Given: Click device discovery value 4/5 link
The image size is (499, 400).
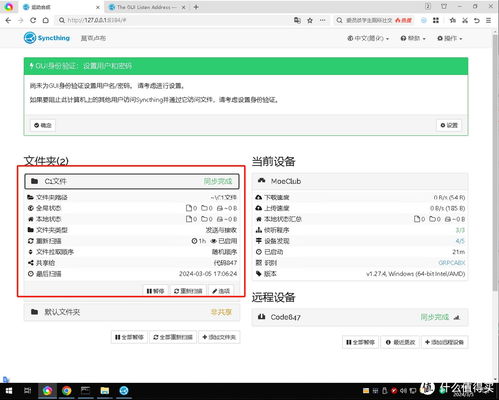Looking at the screenshot, I should pyautogui.click(x=460, y=241).
